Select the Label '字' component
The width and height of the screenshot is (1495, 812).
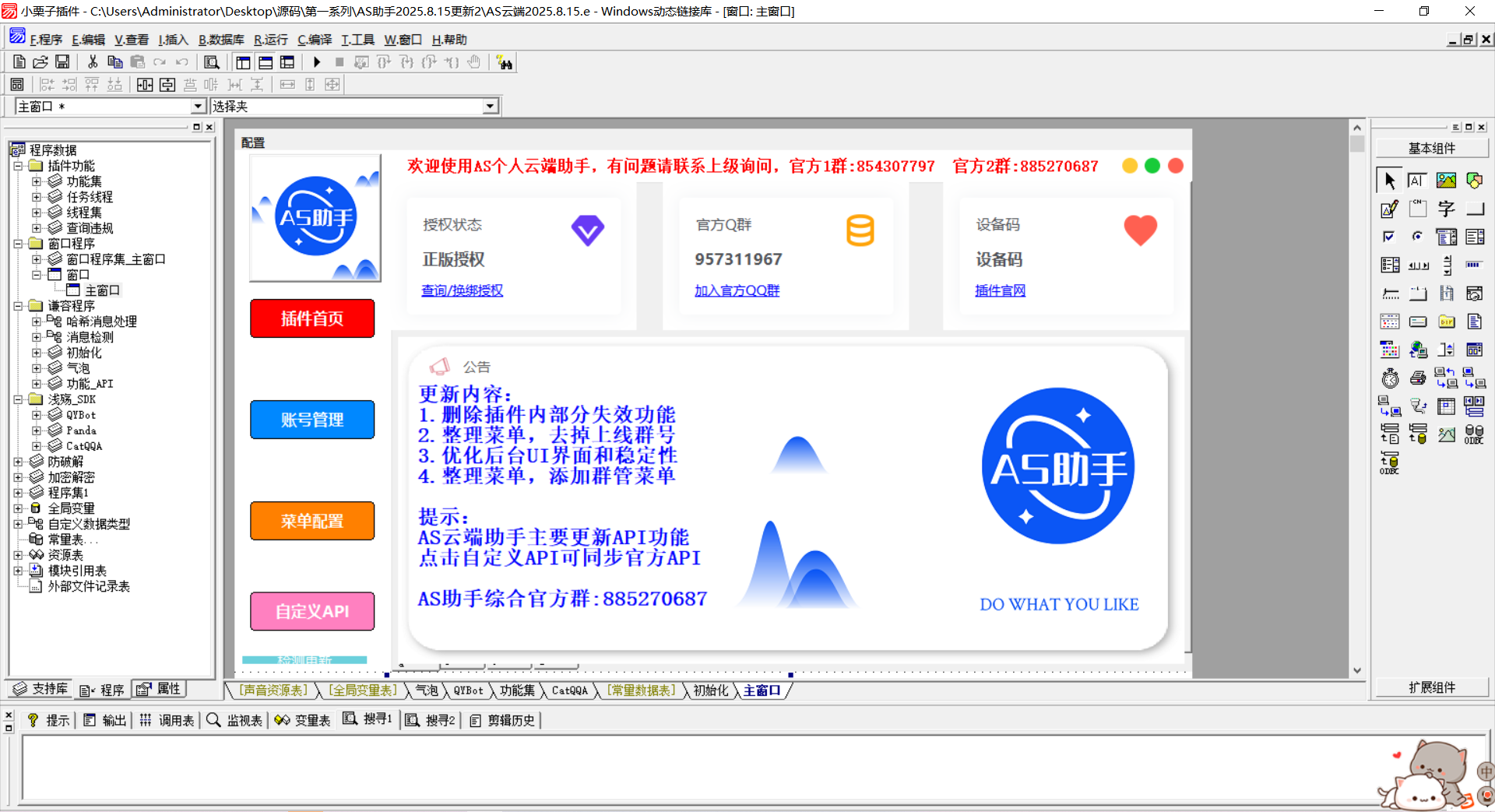1446,209
